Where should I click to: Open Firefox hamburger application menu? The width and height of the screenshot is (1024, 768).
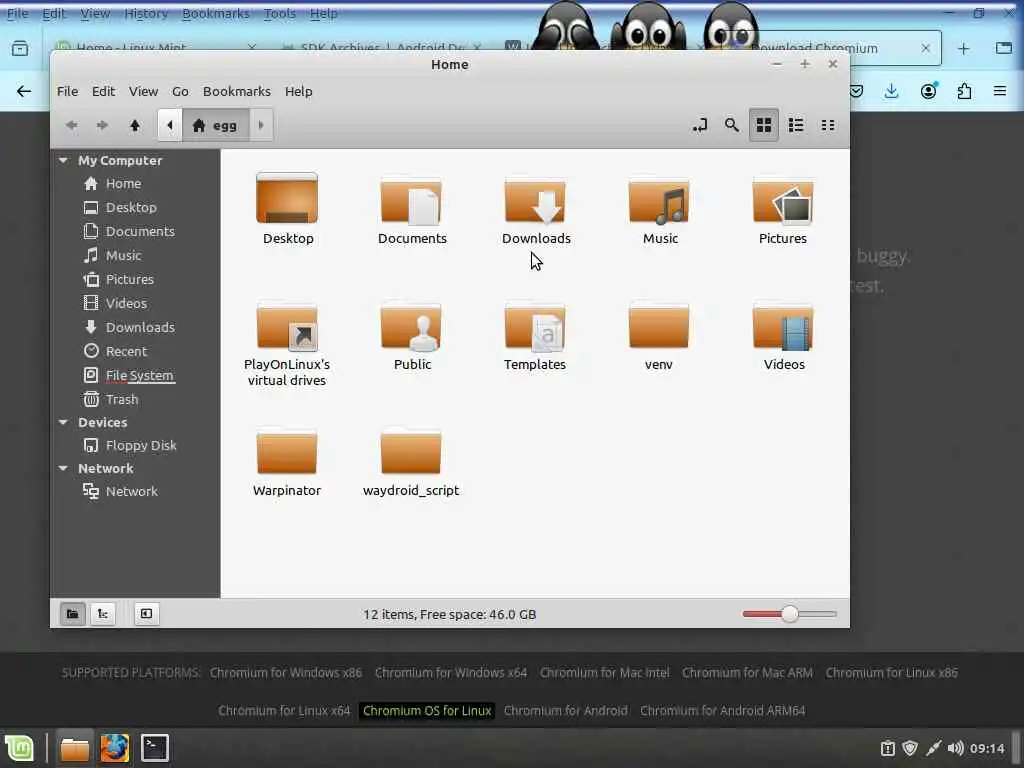pos(1000,91)
